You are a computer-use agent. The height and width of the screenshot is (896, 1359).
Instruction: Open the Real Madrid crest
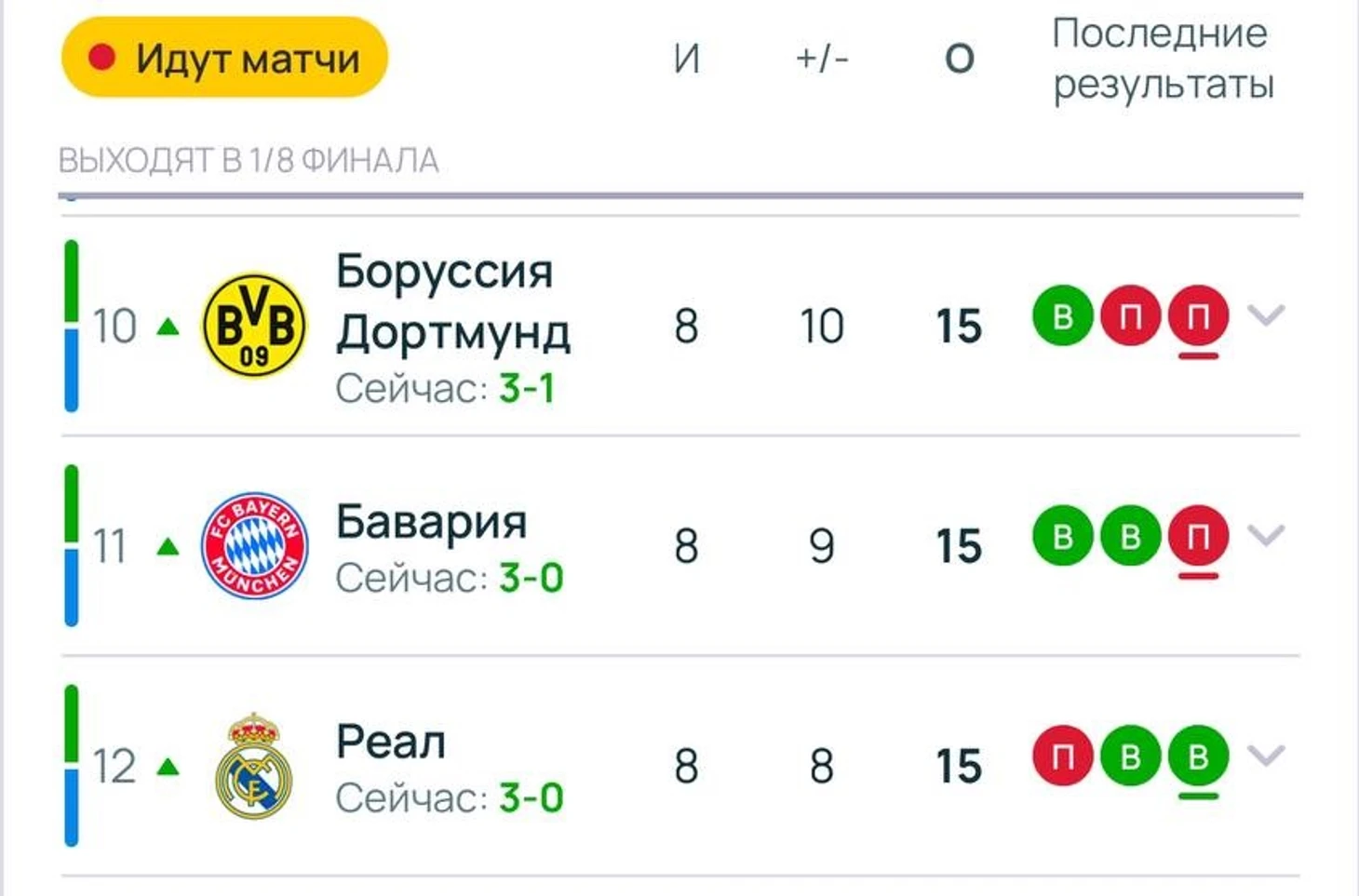coord(254,766)
